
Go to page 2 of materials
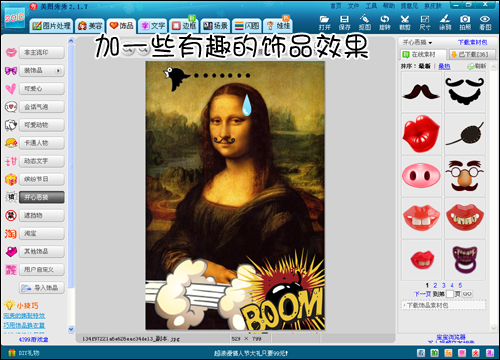435,285
